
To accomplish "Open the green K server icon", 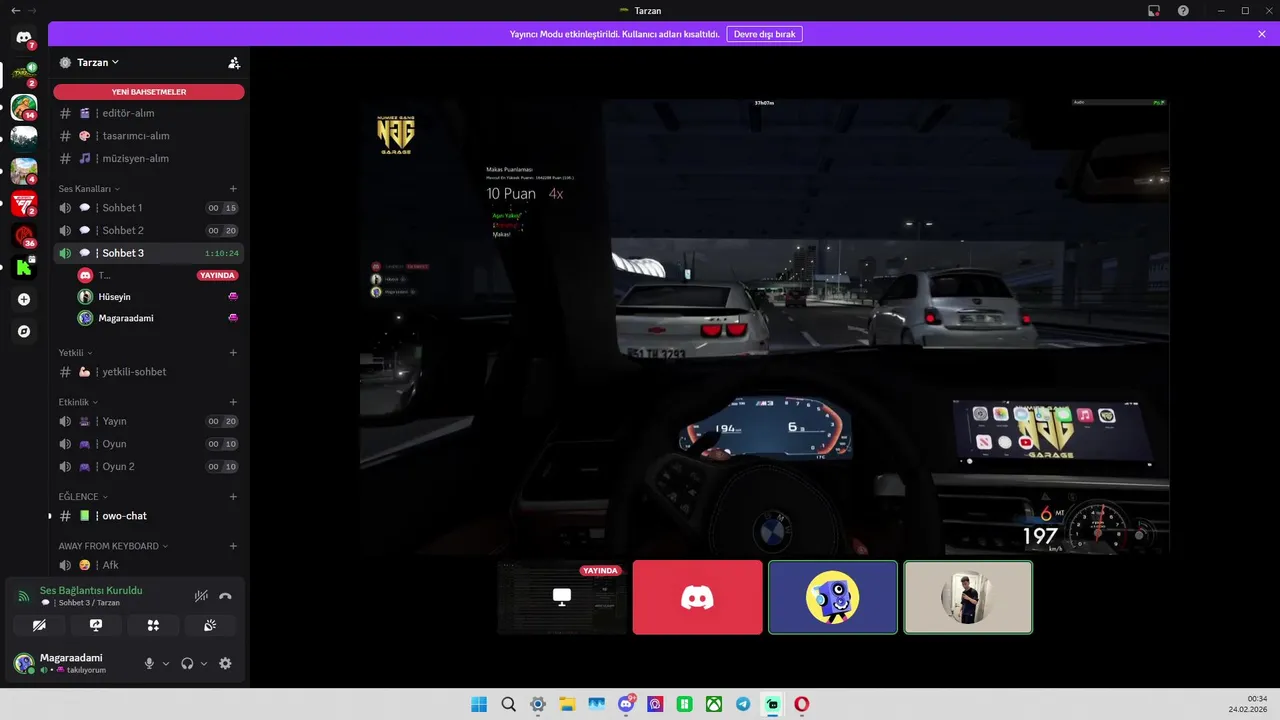I will 24,267.
